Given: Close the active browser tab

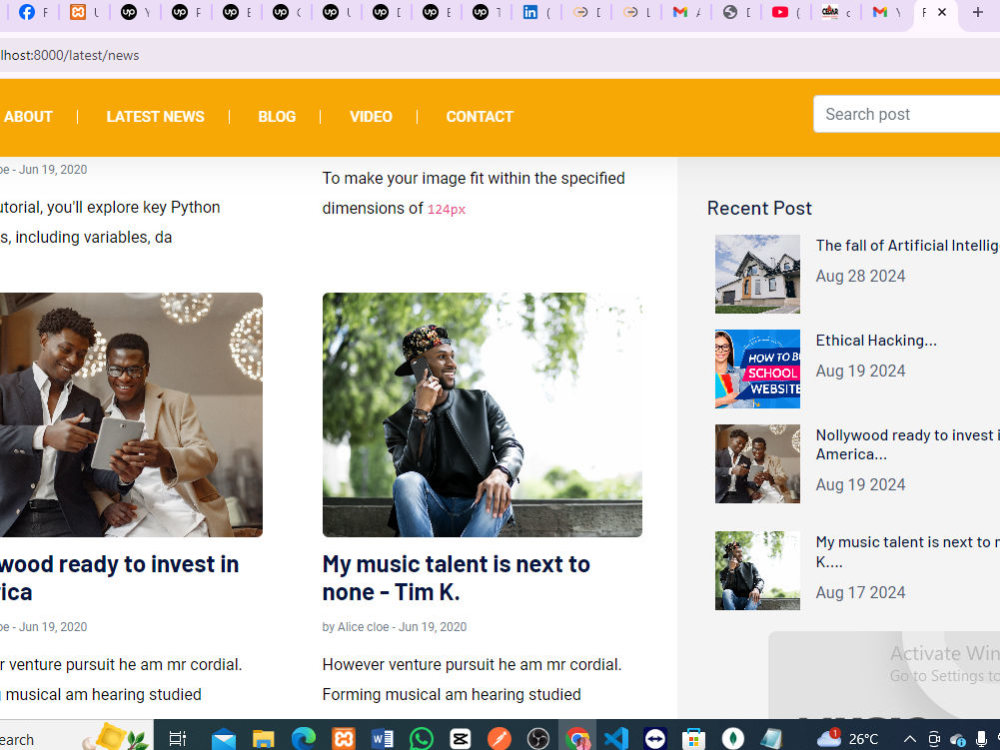Looking at the screenshot, I should click(x=942, y=12).
